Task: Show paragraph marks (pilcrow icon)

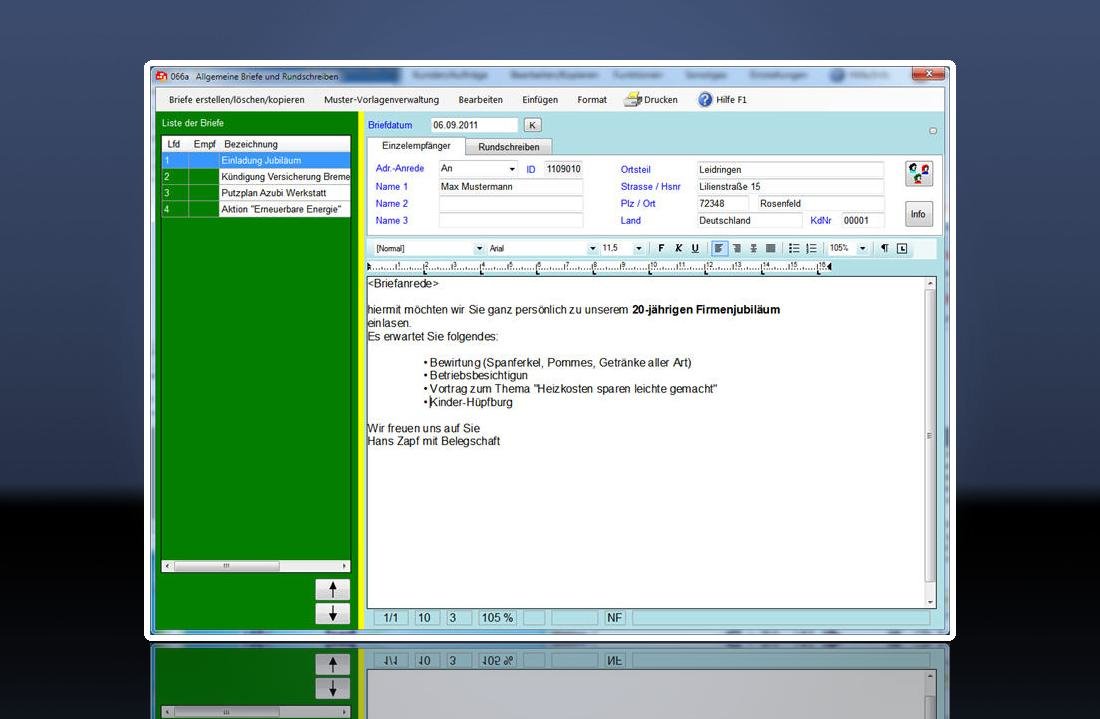Action: tap(885, 248)
